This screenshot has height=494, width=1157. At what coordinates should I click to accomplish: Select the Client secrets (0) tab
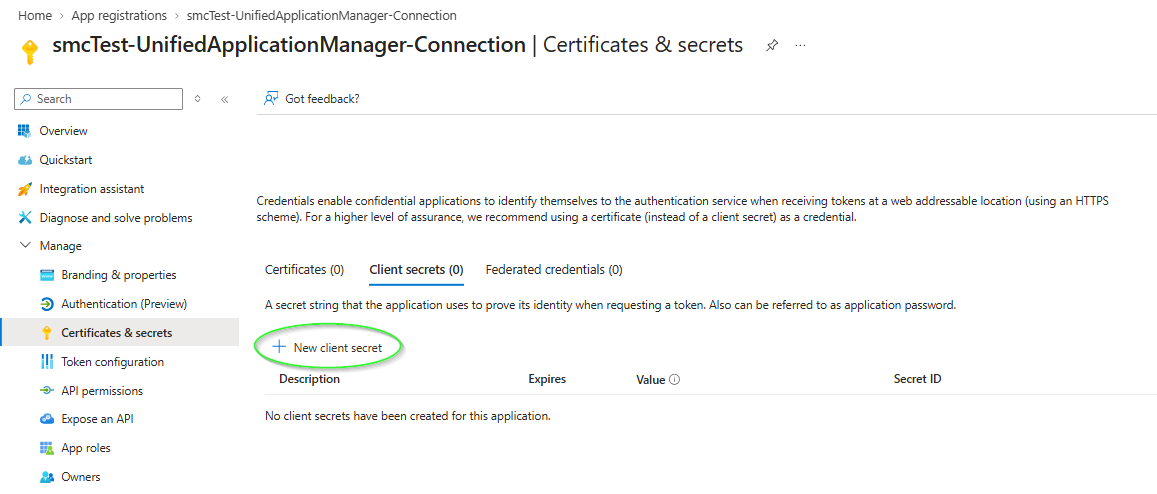(416, 270)
